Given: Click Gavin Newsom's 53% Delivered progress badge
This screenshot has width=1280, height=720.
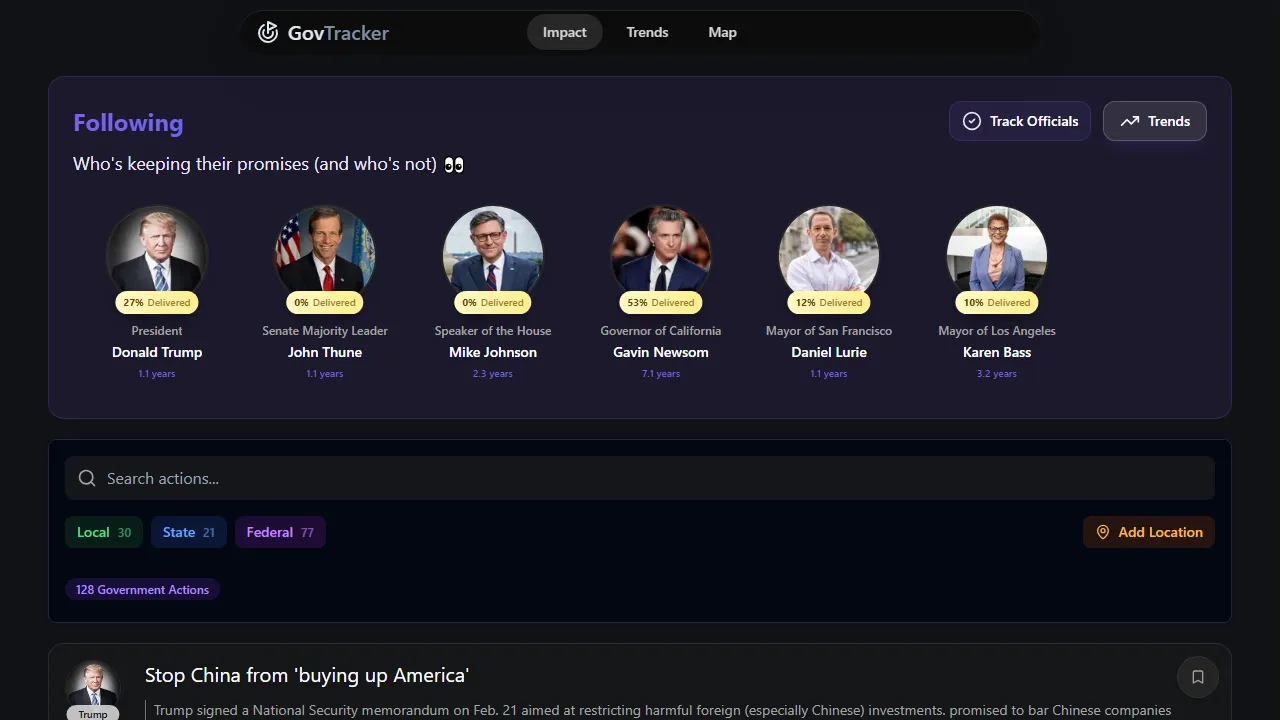Looking at the screenshot, I should click(660, 302).
